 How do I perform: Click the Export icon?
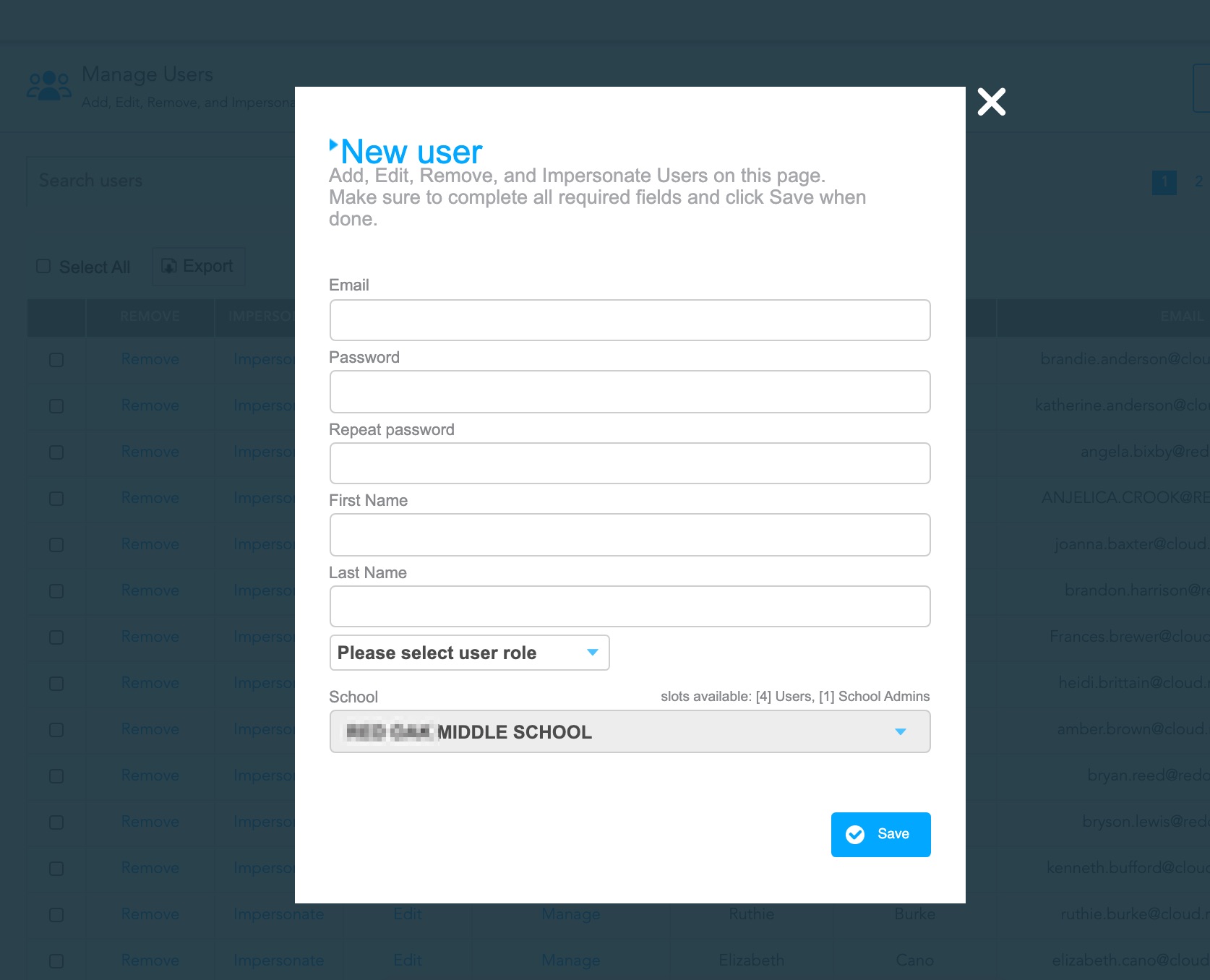tap(169, 266)
